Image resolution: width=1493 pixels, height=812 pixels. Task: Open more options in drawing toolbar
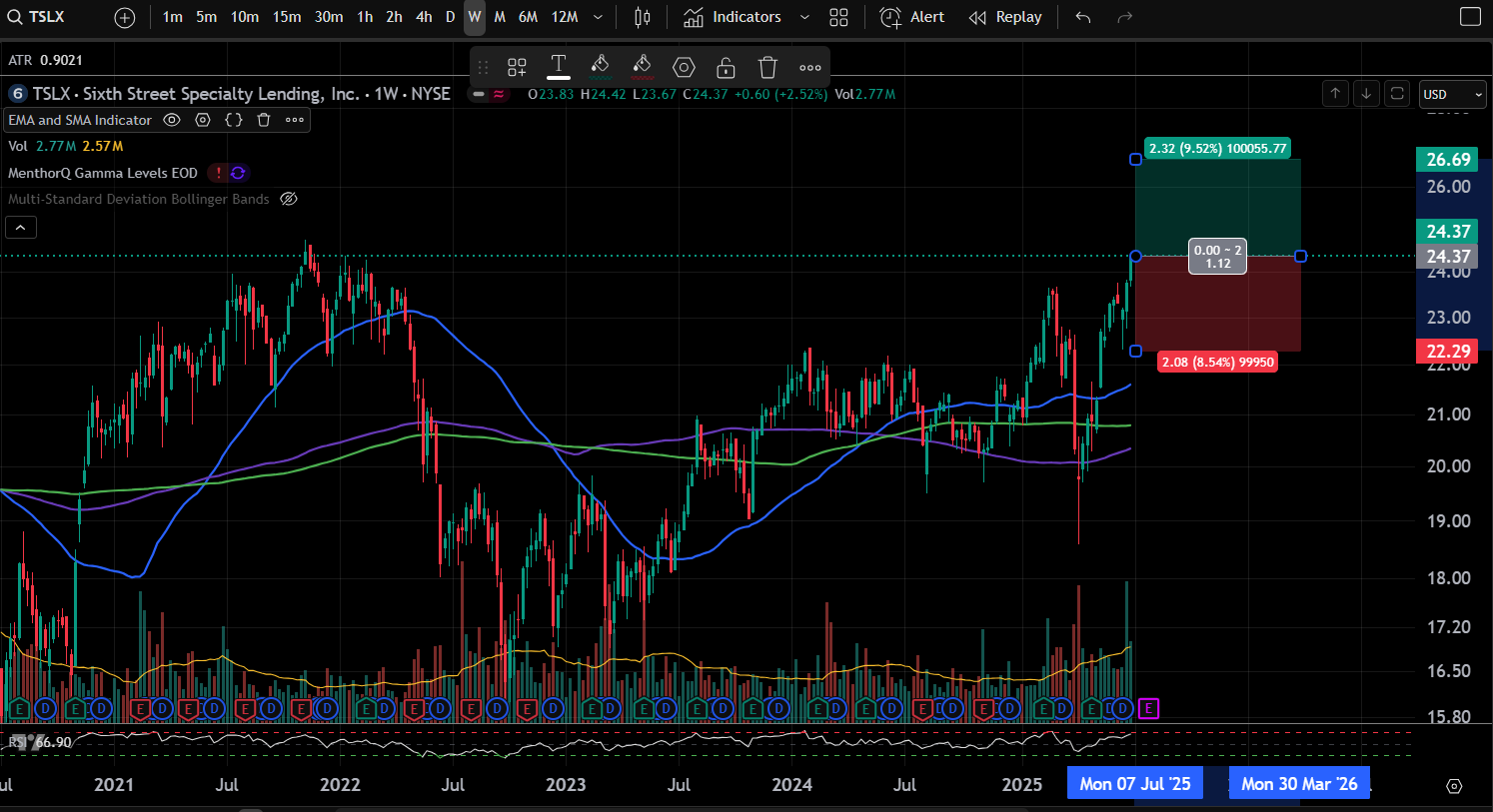point(810,68)
